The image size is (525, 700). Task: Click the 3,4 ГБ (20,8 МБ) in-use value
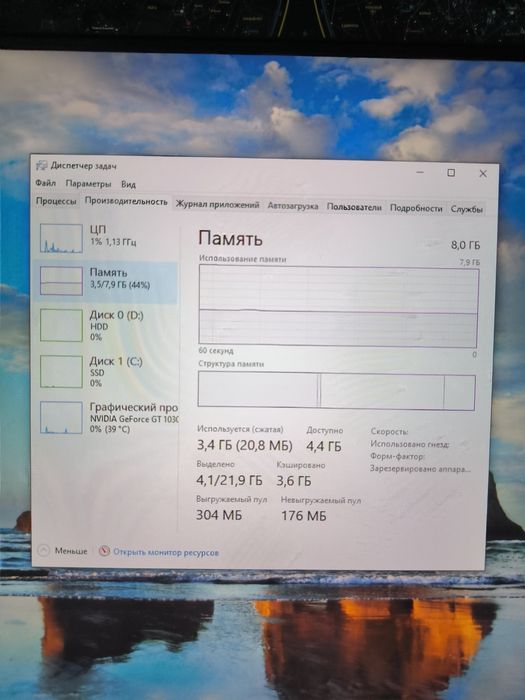click(245, 445)
